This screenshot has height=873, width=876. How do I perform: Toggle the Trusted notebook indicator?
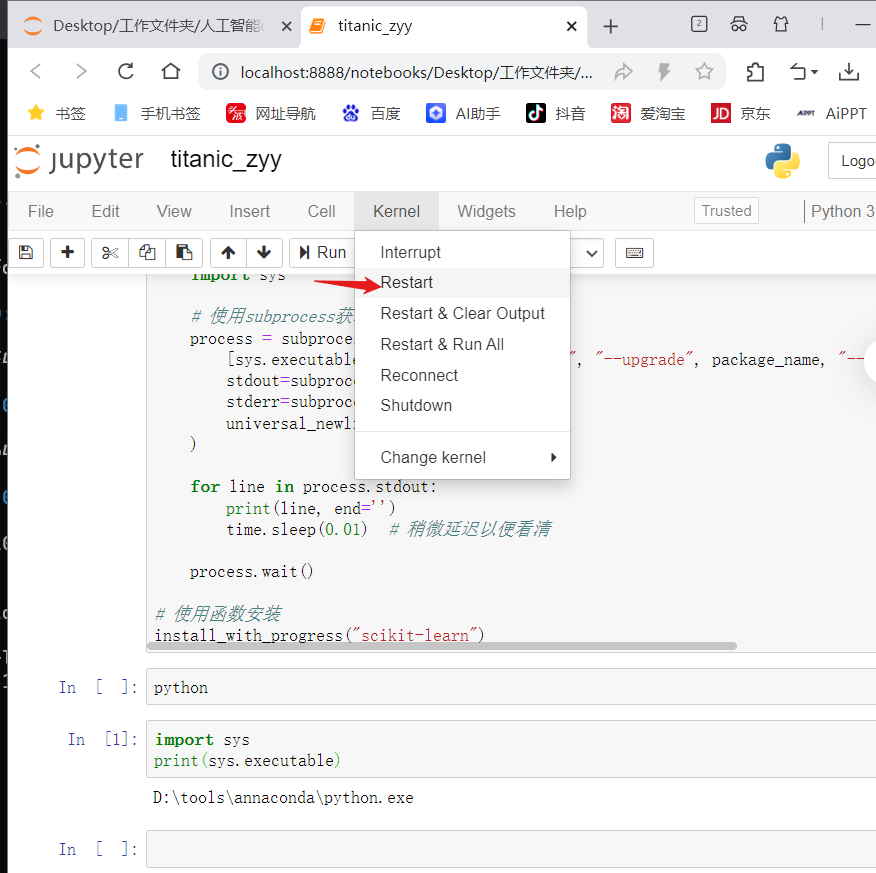(x=726, y=211)
